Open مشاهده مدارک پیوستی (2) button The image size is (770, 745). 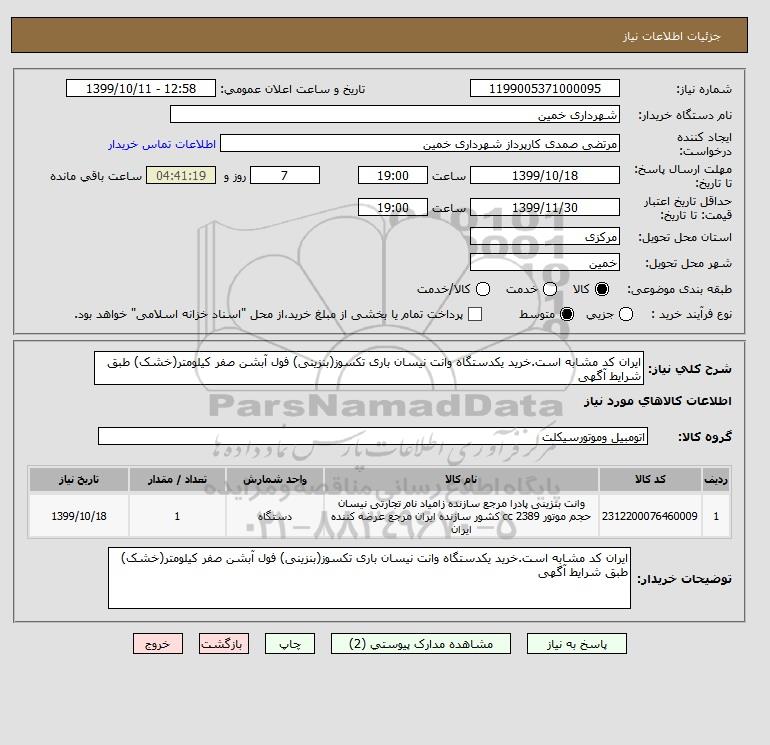tap(421, 644)
